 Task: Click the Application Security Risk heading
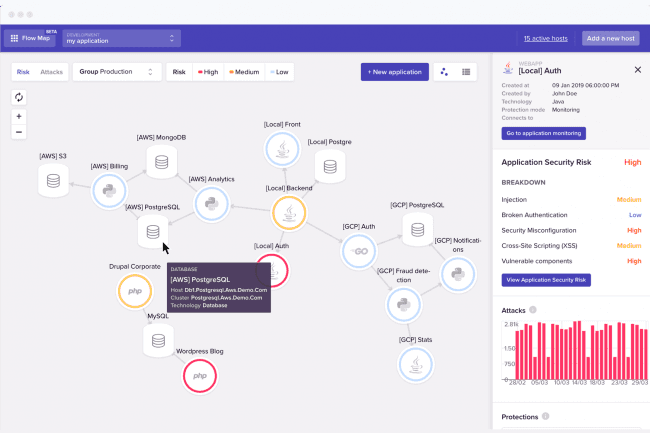pyautogui.click(x=546, y=162)
